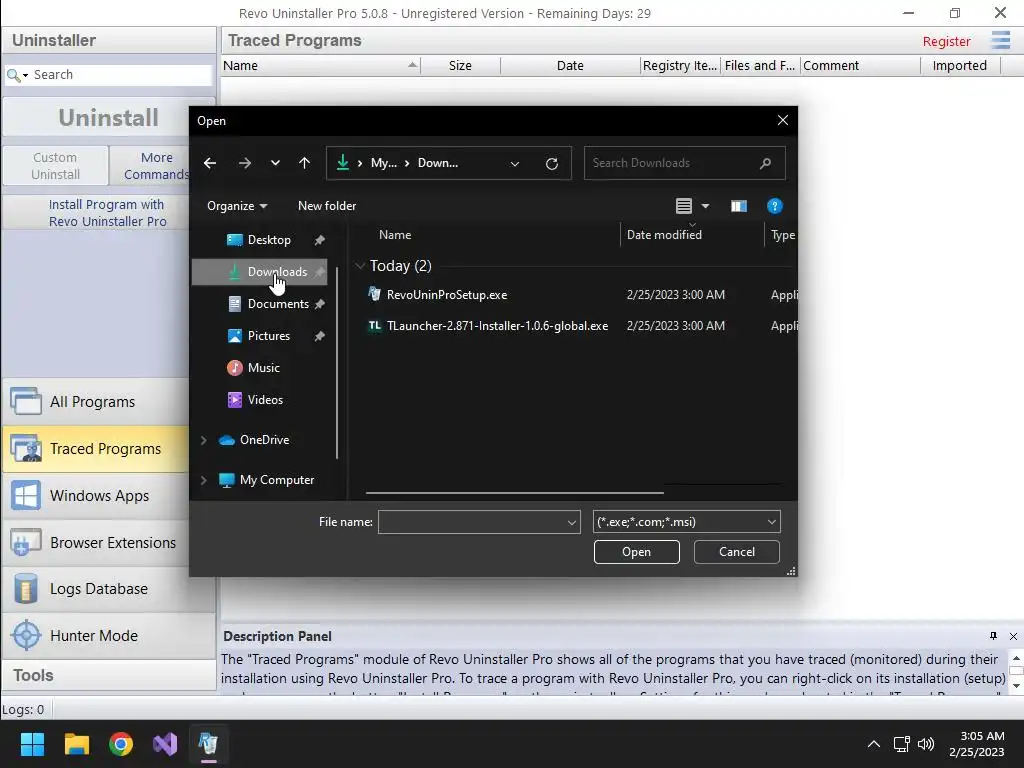Open help with the question mark icon
The width and height of the screenshot is (1024, 768).
pyautogui.click(x=775, y=206)
